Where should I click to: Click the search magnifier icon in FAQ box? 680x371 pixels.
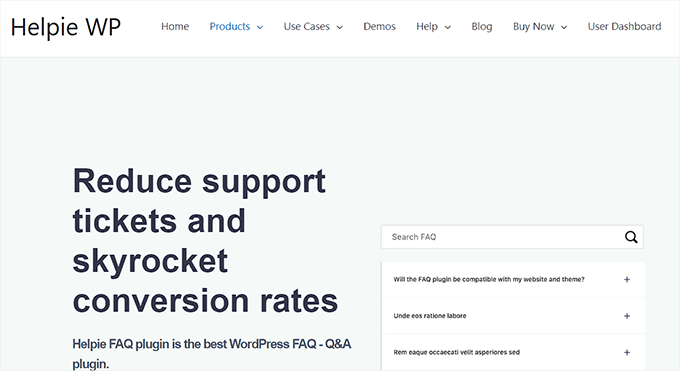pos(631,237)
